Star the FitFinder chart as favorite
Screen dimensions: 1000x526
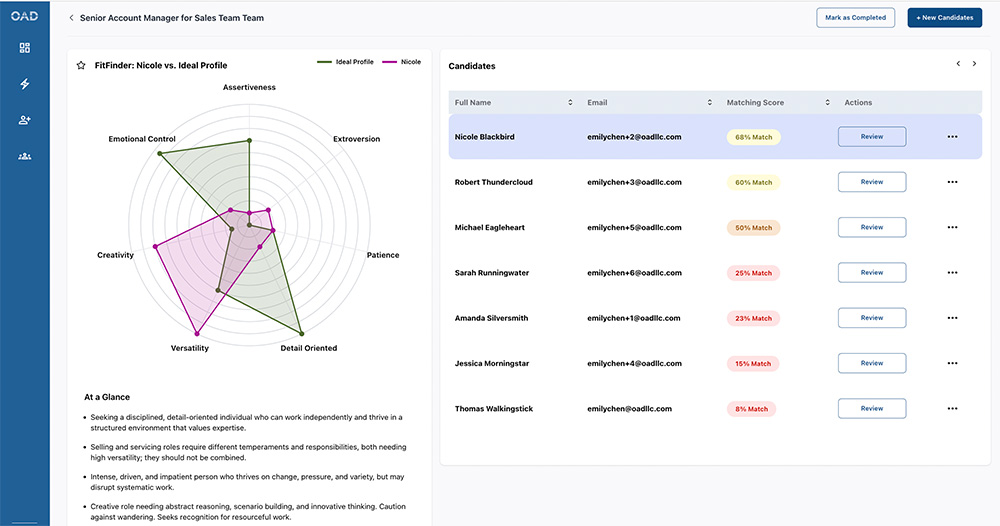click(81, 65)
